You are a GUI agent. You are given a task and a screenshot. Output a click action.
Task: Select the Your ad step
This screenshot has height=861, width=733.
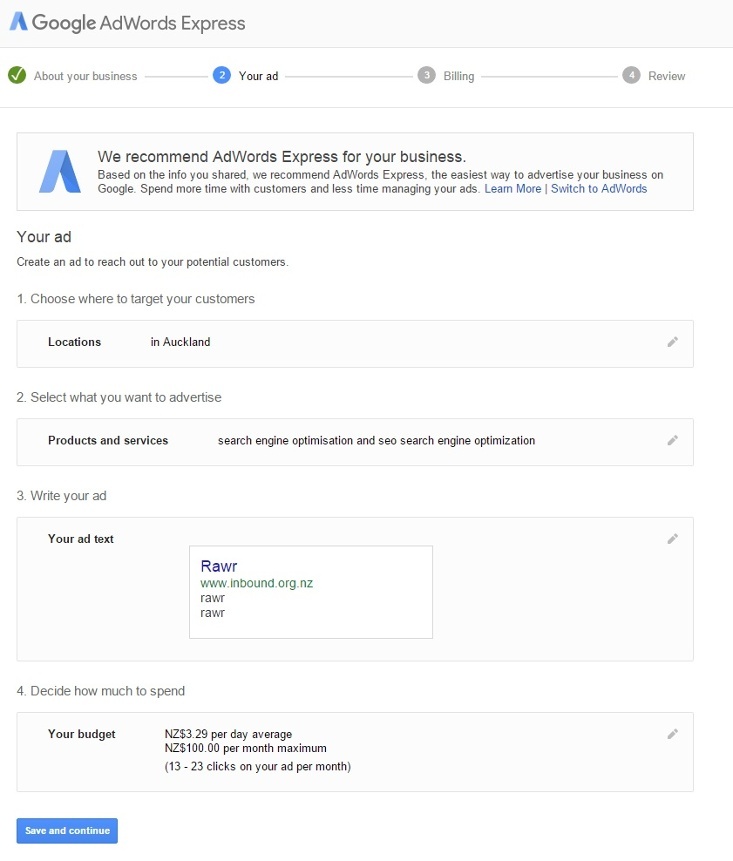click(x=259, y=76)
